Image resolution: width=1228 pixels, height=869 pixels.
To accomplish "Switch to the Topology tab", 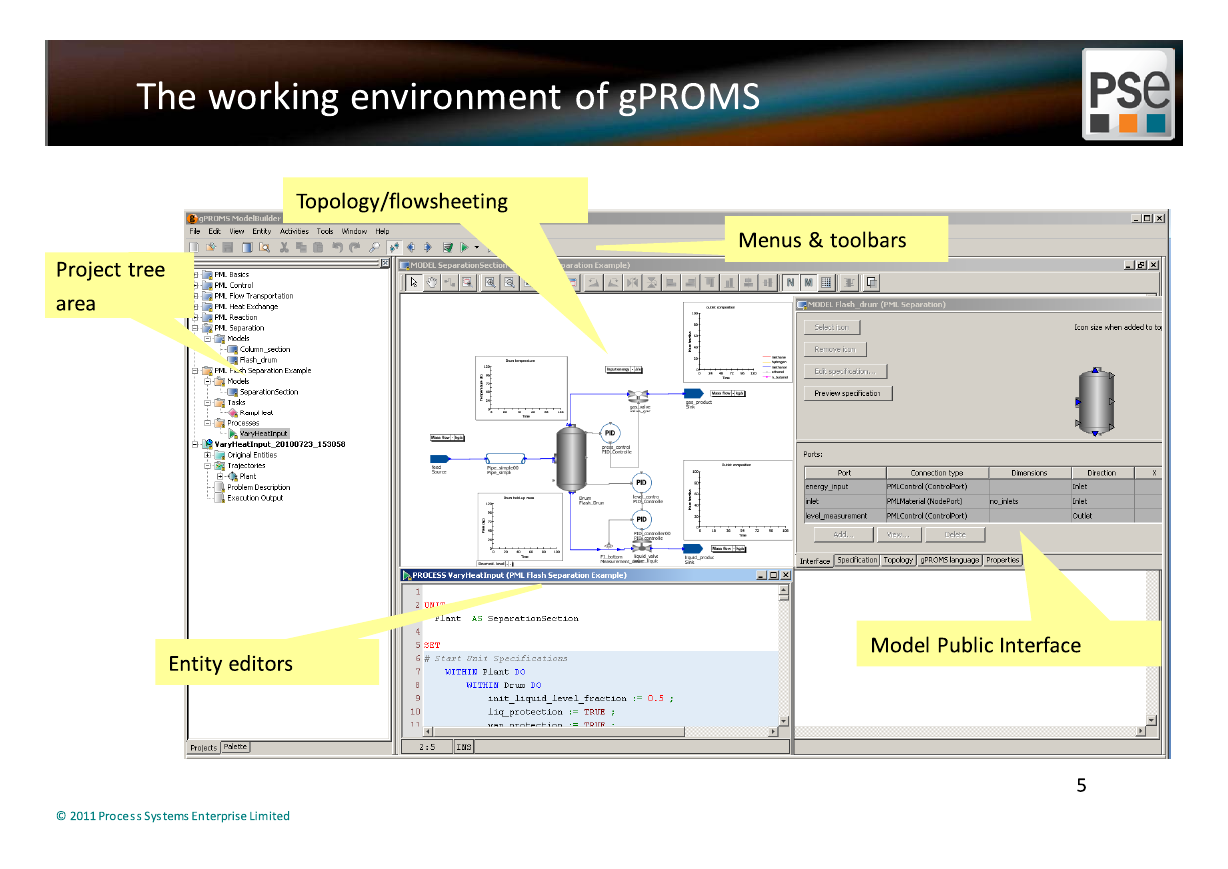I will coord(898,561).
